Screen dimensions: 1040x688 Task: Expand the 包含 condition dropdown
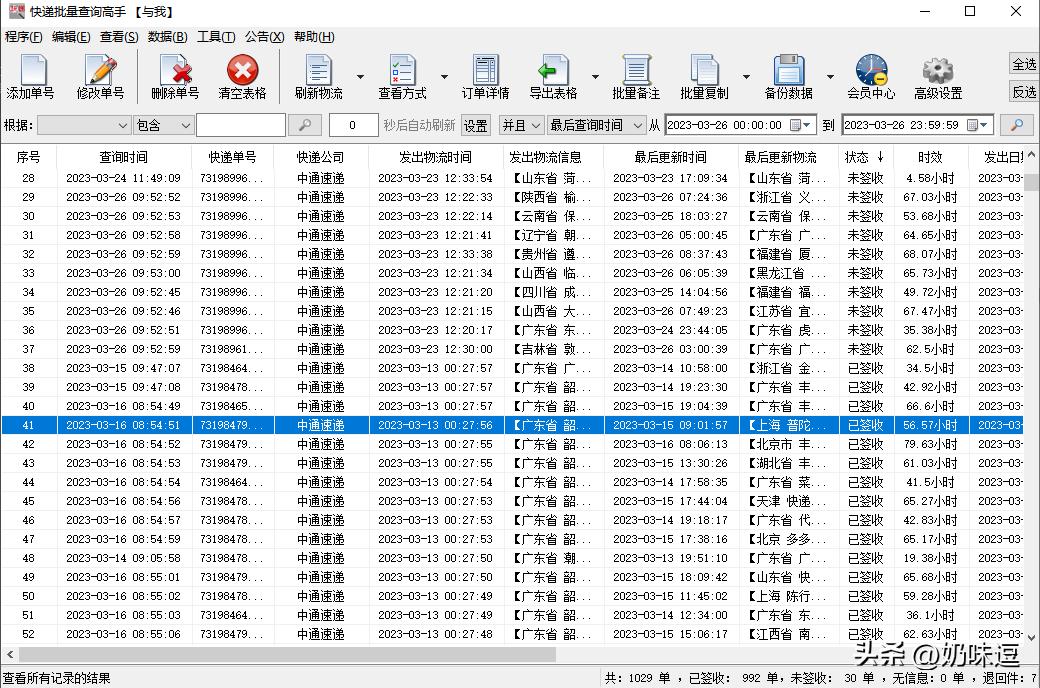tap(185, 125)
